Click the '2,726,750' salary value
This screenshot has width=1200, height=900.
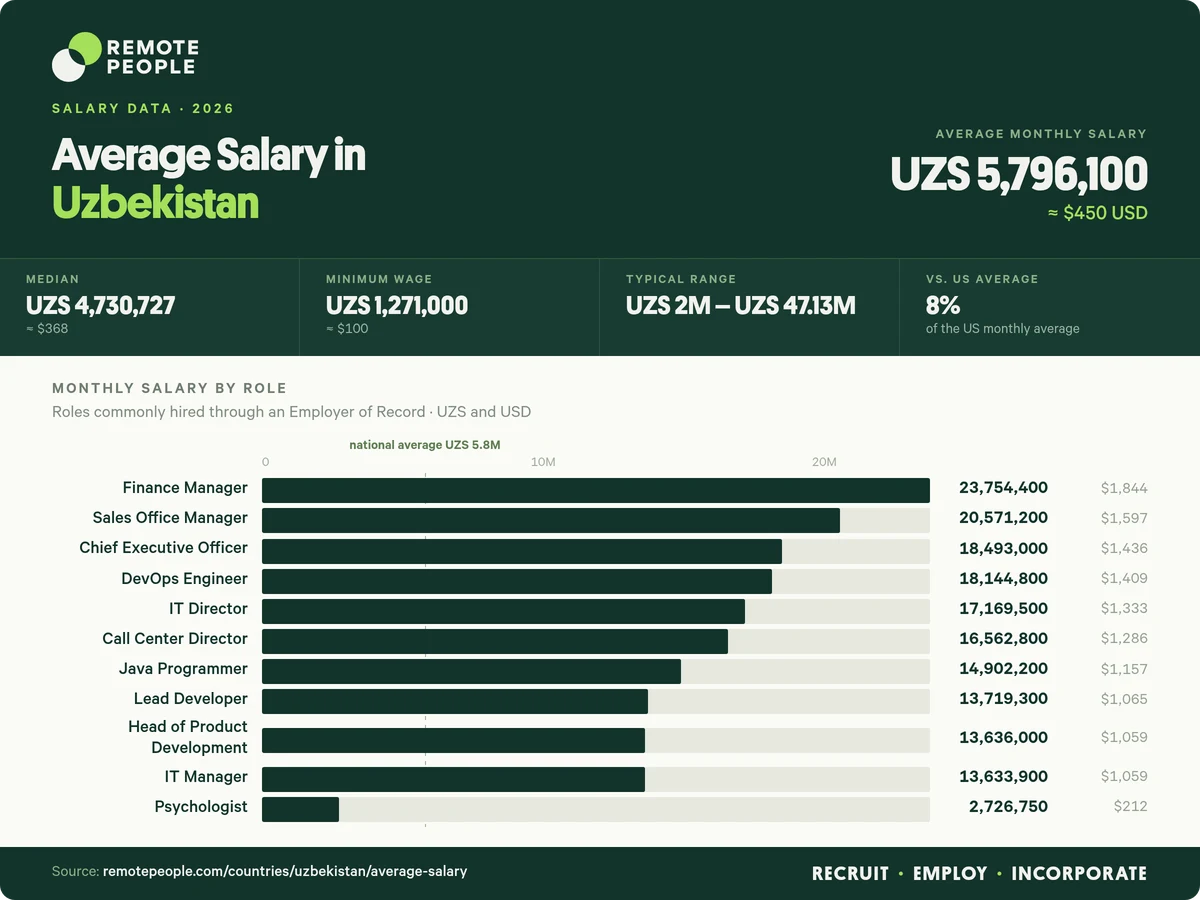click(1008, 807)
